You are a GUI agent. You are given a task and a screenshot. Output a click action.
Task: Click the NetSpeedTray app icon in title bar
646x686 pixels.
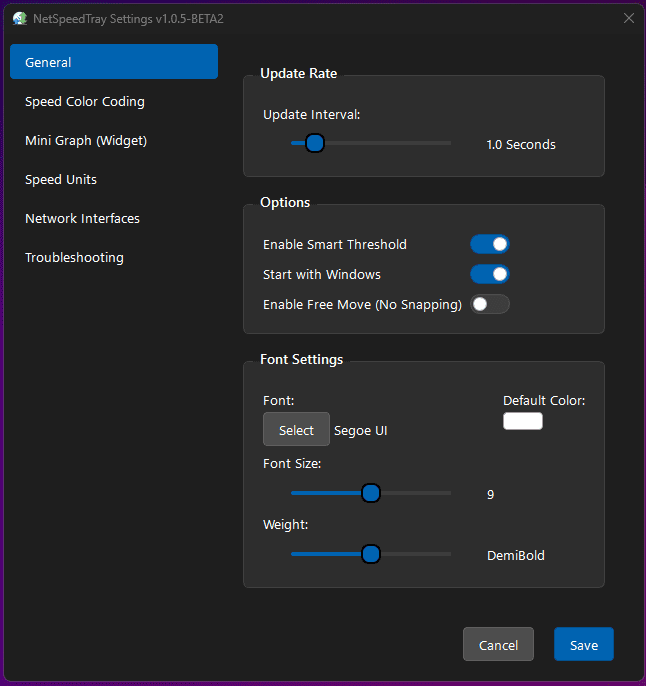click(x=19, y=18)
